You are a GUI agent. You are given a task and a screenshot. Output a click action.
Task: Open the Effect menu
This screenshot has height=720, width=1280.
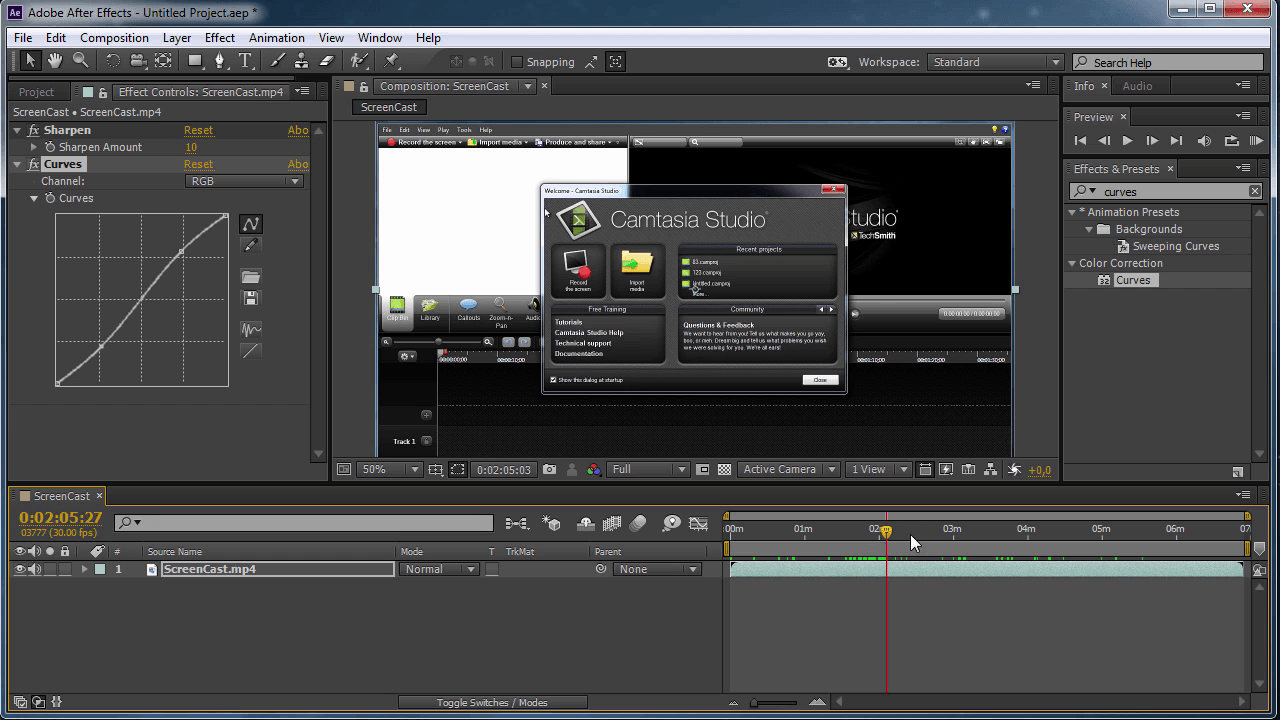[220, 38]
